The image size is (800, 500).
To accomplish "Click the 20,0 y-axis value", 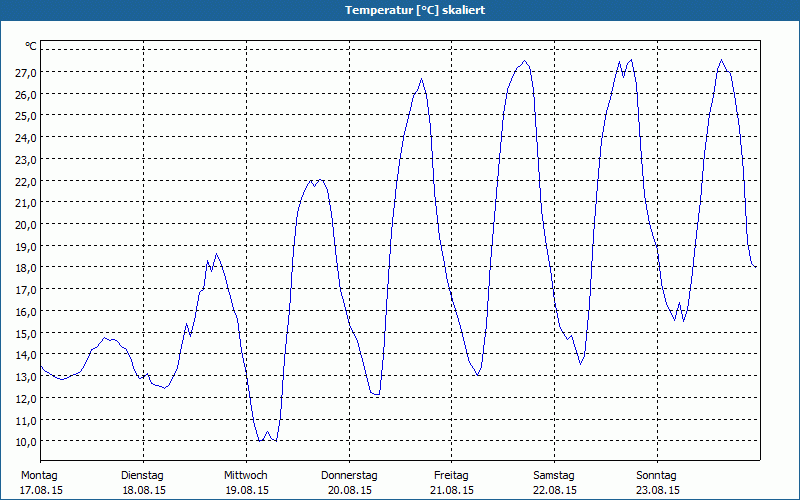I will tap(26, 225).
